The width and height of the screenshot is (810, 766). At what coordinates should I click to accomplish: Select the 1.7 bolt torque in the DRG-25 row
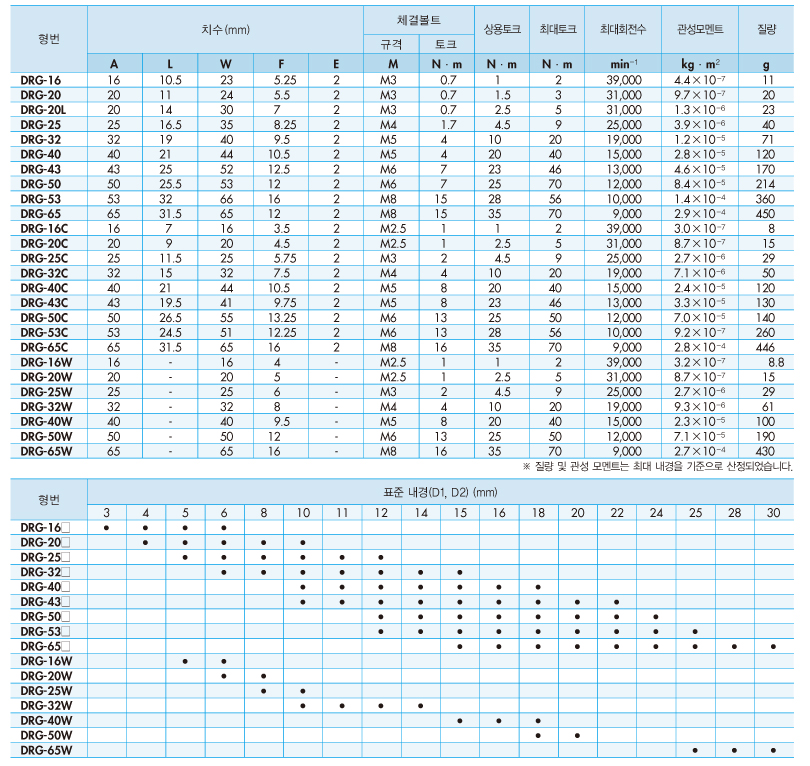coord(448,125)
